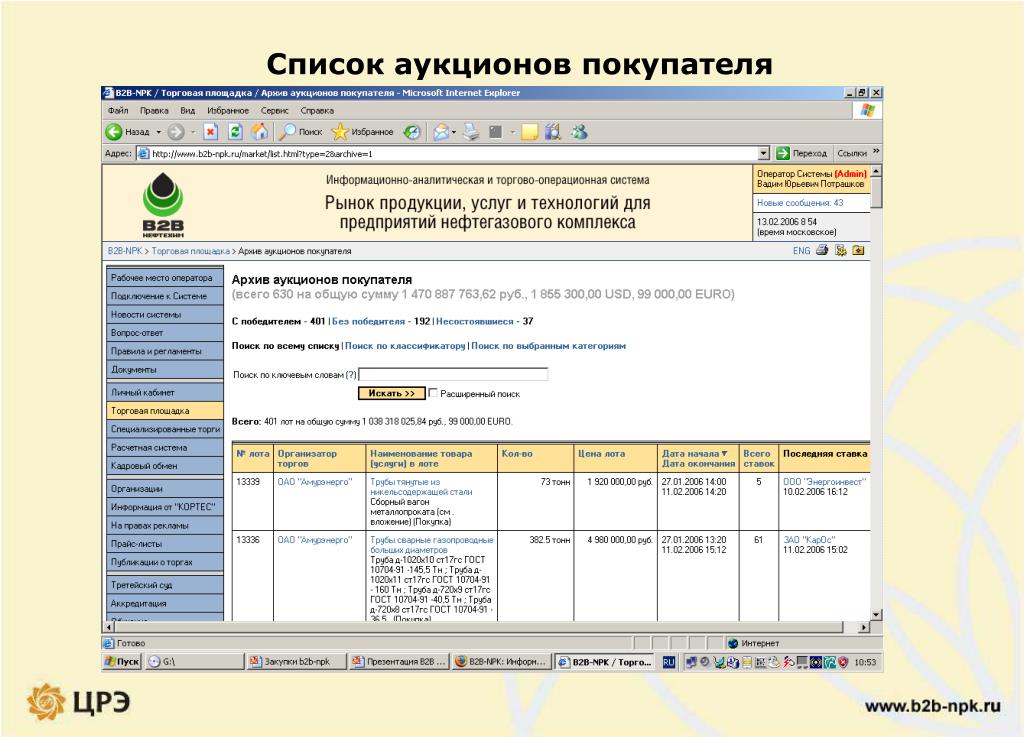Click the printer icon next to ENG
Viewport: 1024px width, 737px height.
point(822,251)
